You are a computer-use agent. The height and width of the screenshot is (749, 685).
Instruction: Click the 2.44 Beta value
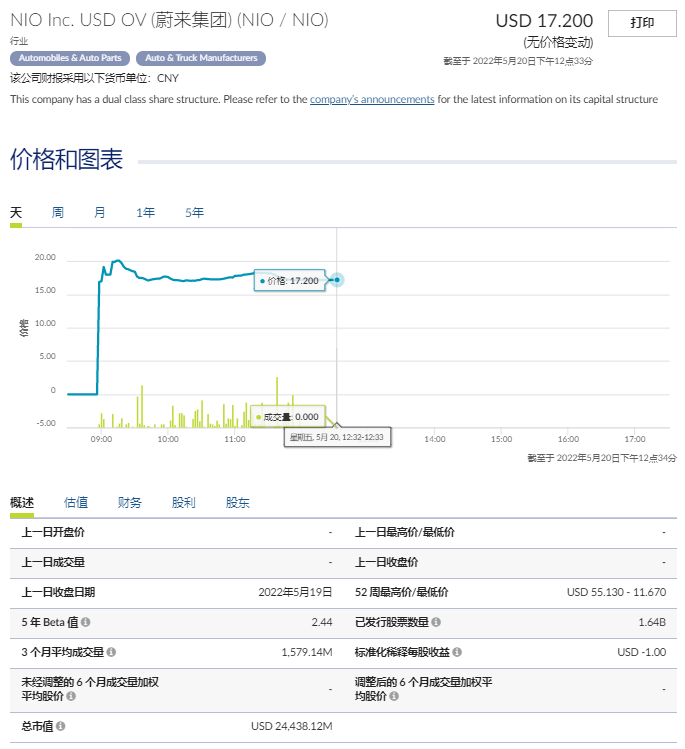[x=321, y=622]
